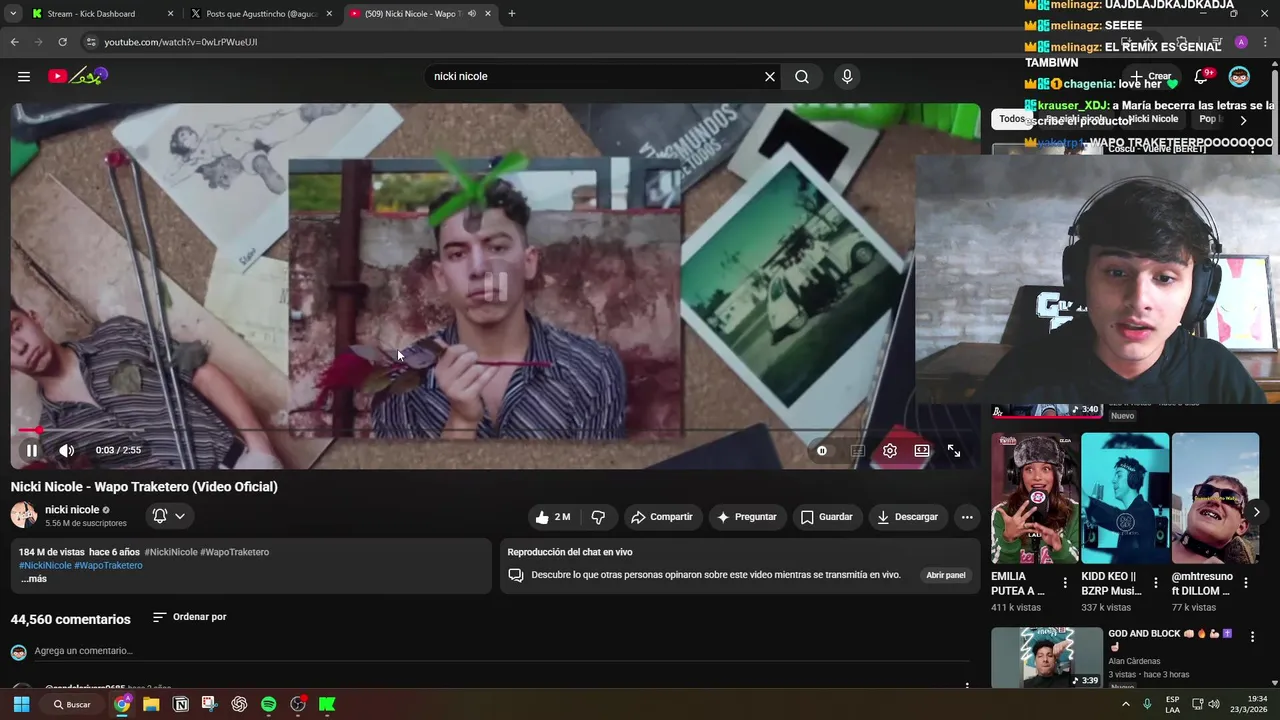Clear the 'nicki nicole' search text

point(770,76)
